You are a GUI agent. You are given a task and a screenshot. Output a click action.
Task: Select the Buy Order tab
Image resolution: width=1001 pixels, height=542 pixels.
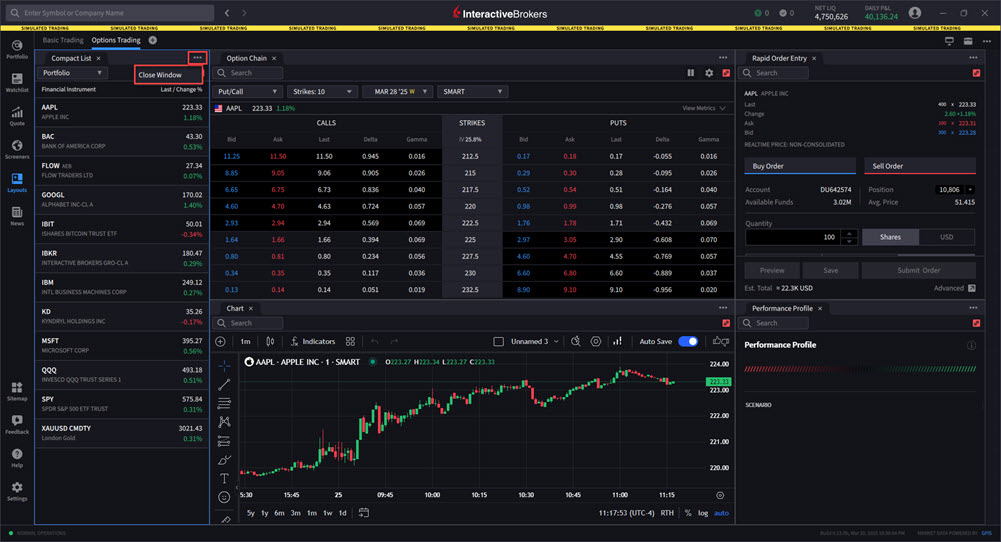tap(800, 166)
